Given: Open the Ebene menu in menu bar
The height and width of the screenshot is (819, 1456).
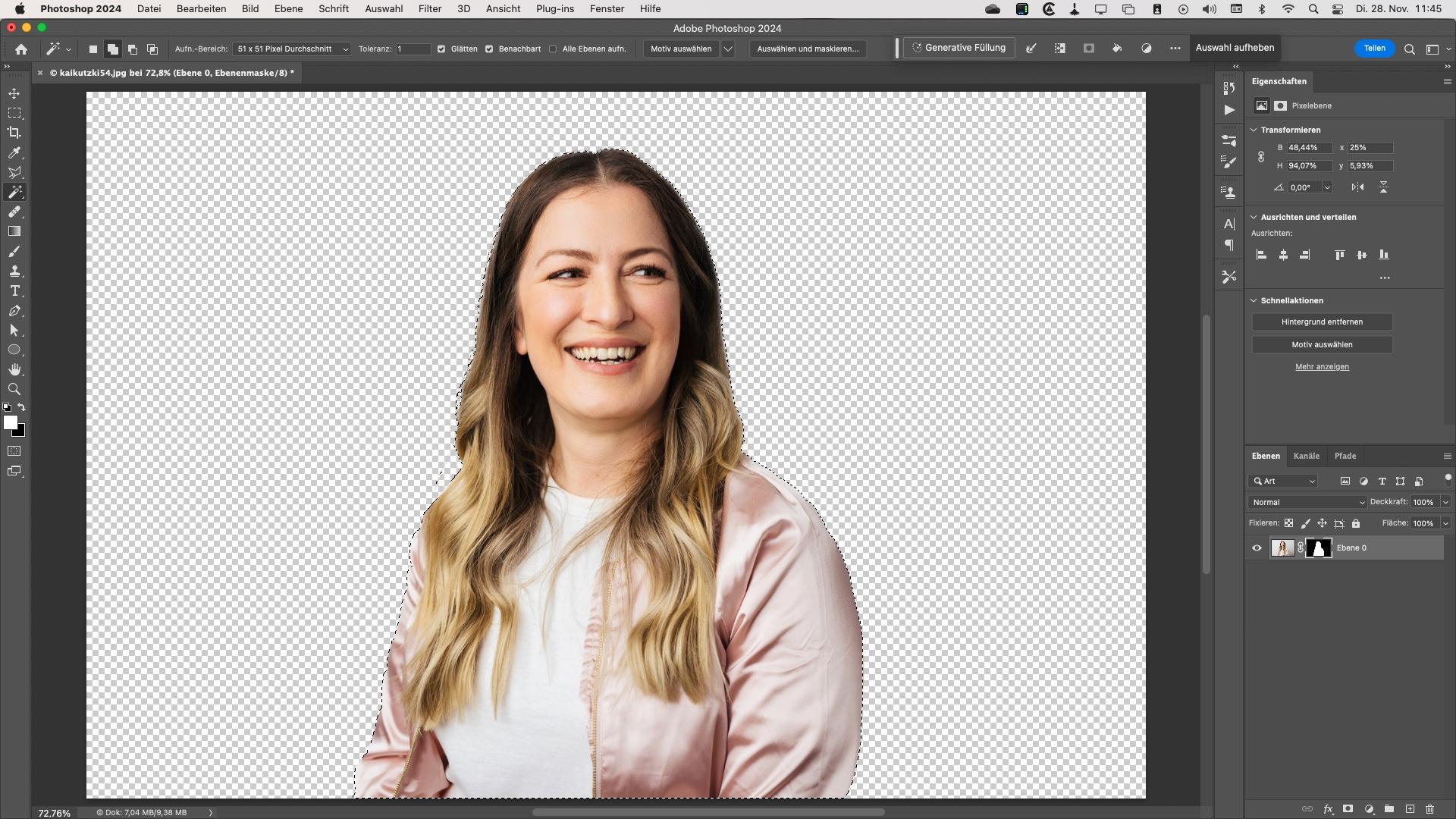Looking at the screenshot, I should click(289, 9).
